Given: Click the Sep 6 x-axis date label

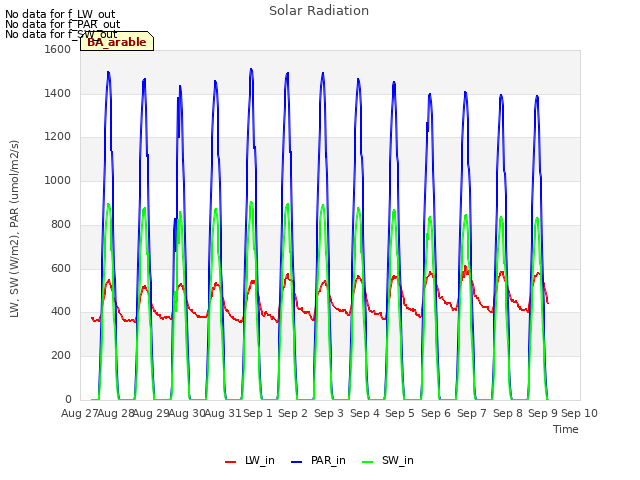Looking at the screenshot, I should coord(436,413).
